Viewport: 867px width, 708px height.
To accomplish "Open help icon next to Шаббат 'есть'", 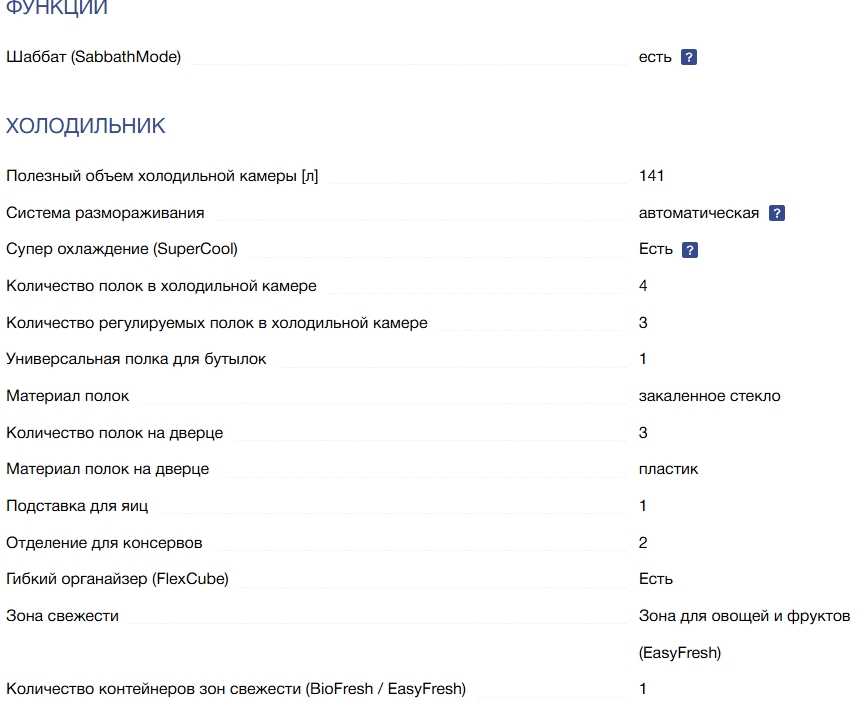I will (x=688, y=57).
